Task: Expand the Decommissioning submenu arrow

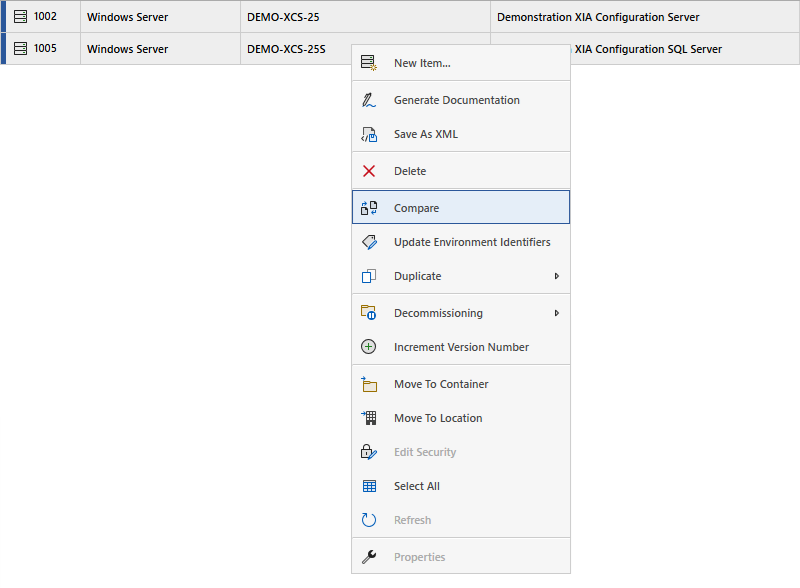Action: 556,313
